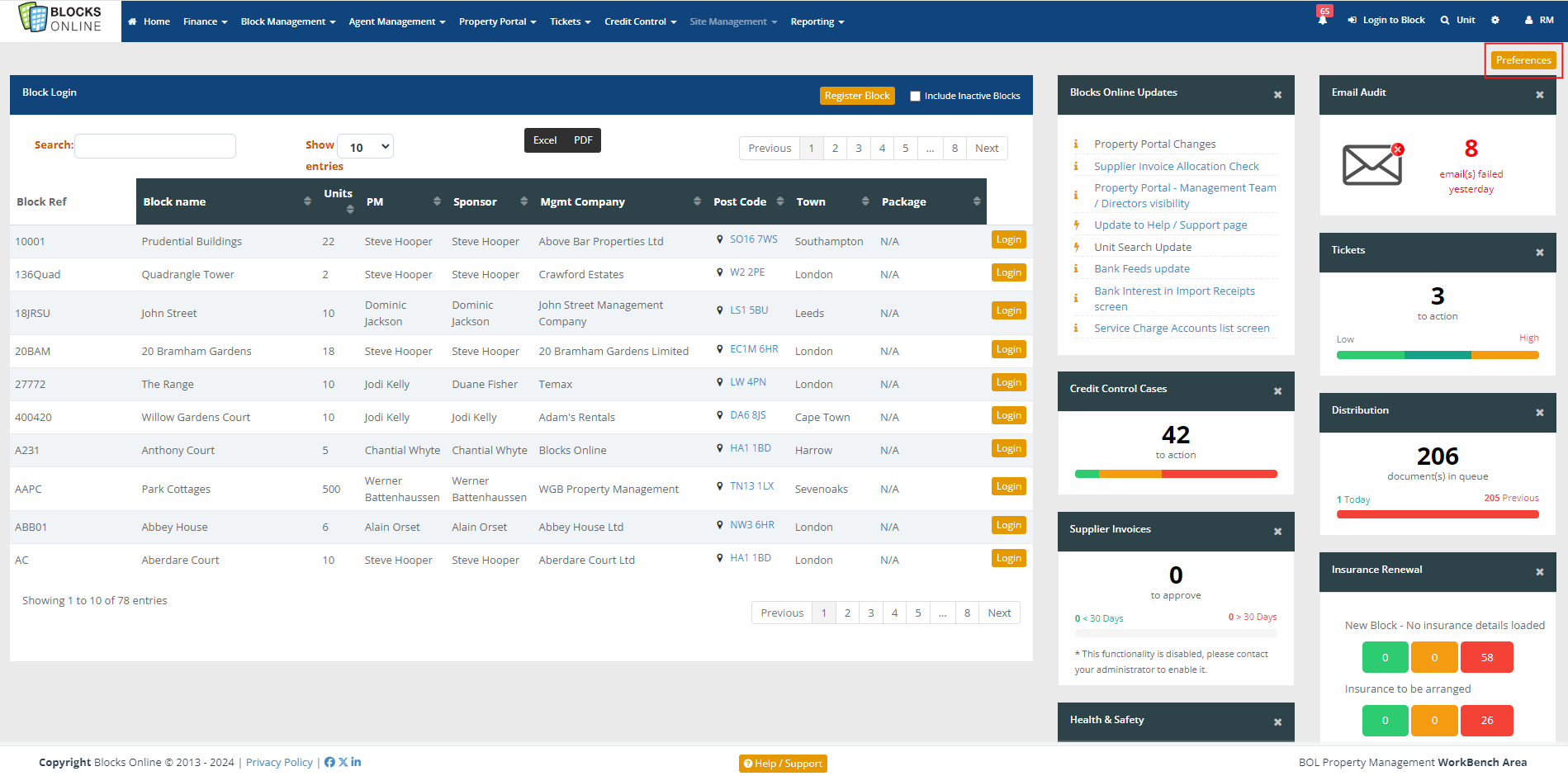
Task: Sort by Units column arrows
Action: 350,210
